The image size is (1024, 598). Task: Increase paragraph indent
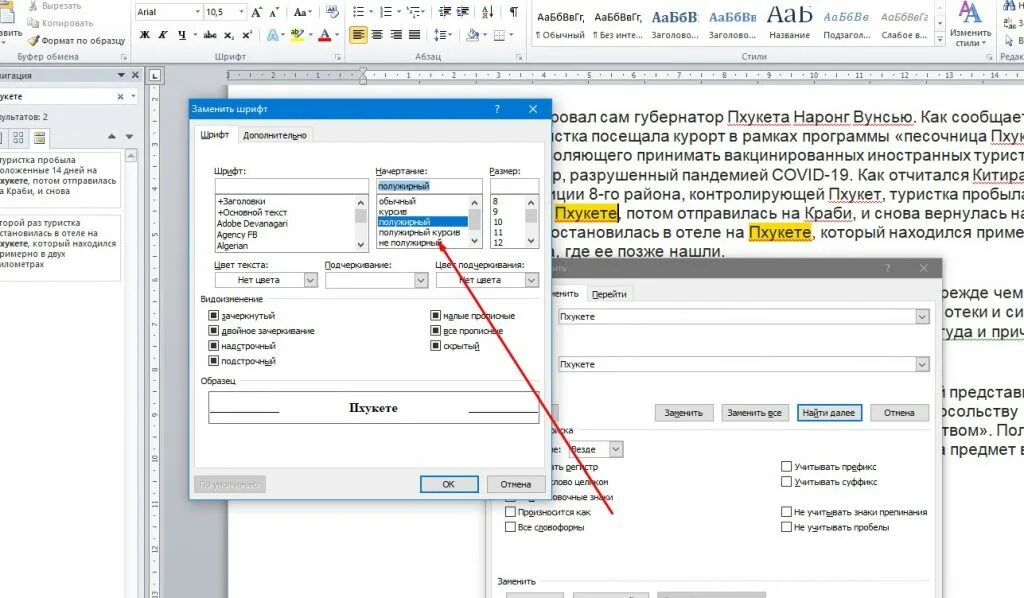coord(463,12)
